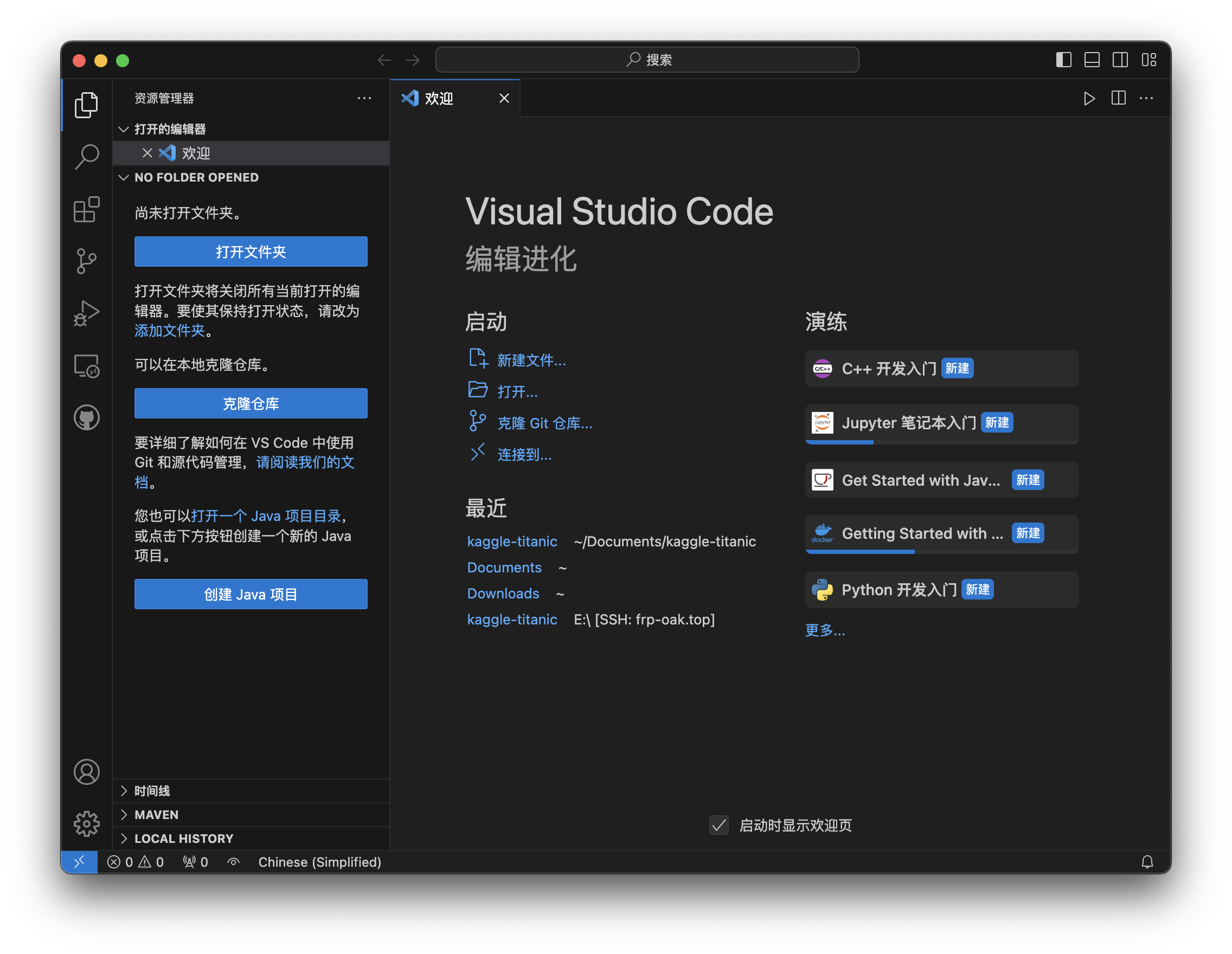
Task: Click the Explorer icon in sidebar
Action: point(85,104)
